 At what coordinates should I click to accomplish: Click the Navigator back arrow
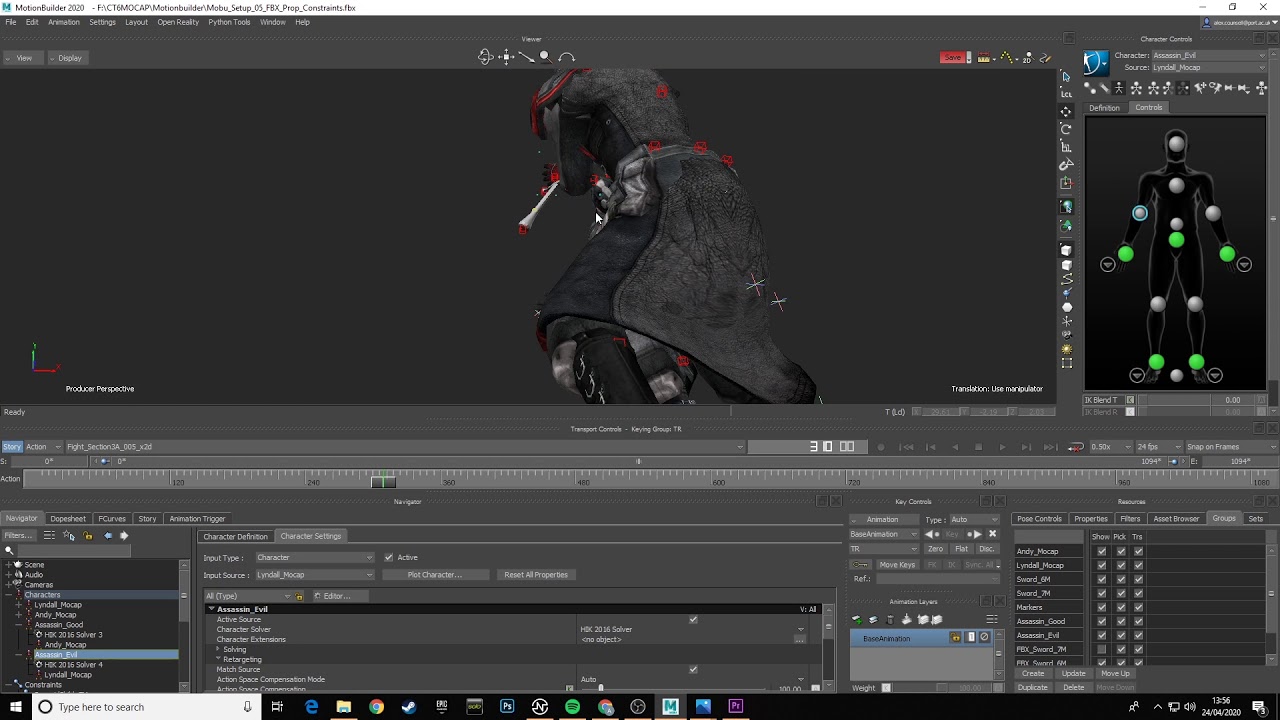tap(107, 535)
